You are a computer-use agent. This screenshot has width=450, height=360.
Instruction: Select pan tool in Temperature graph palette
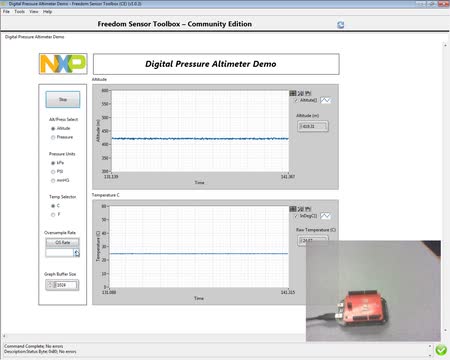click(x=308, y=209)
